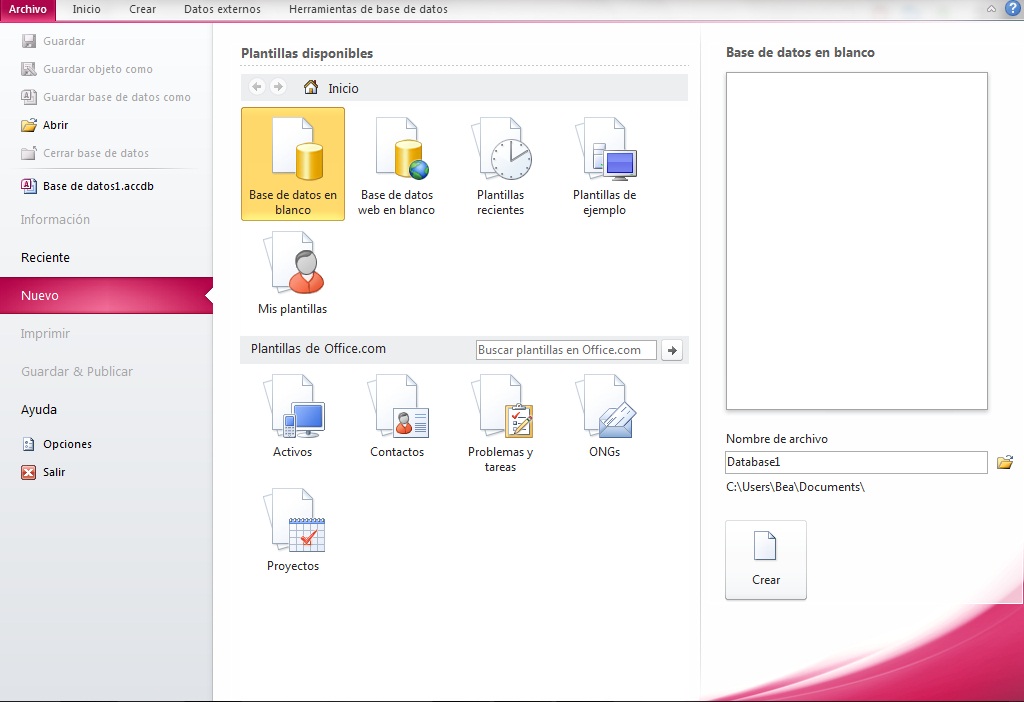Click the Buscar plantillas en Office.com field
Viewport: 1024px width, 702px height.
coord(566,350)
